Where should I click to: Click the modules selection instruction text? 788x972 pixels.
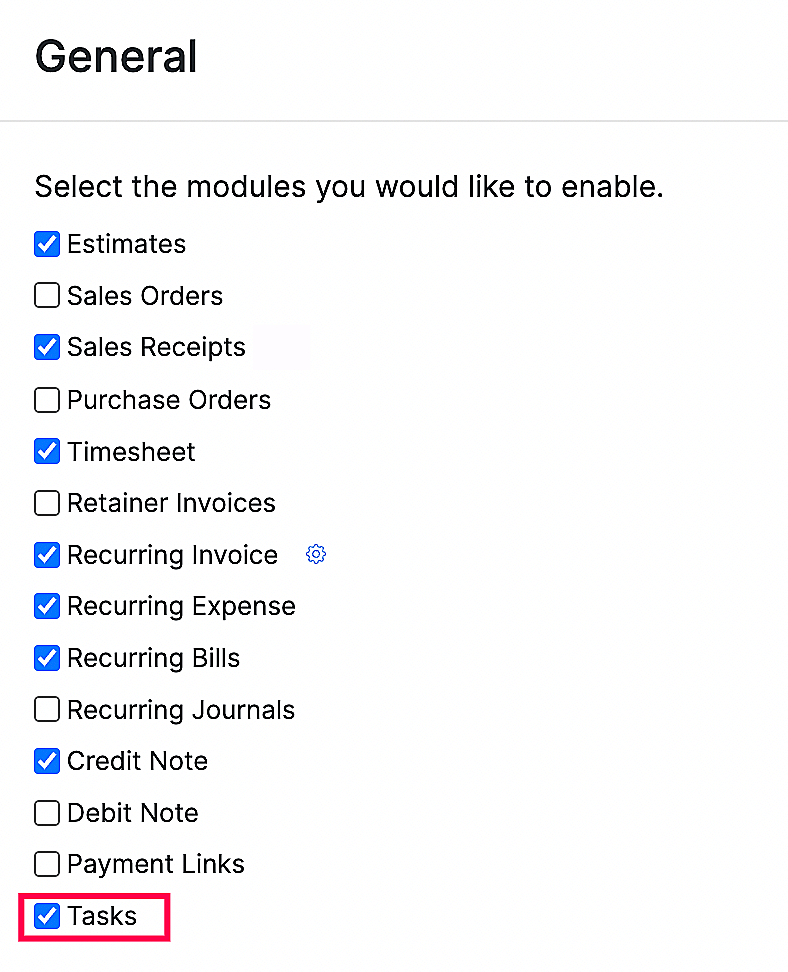point(348,186)
